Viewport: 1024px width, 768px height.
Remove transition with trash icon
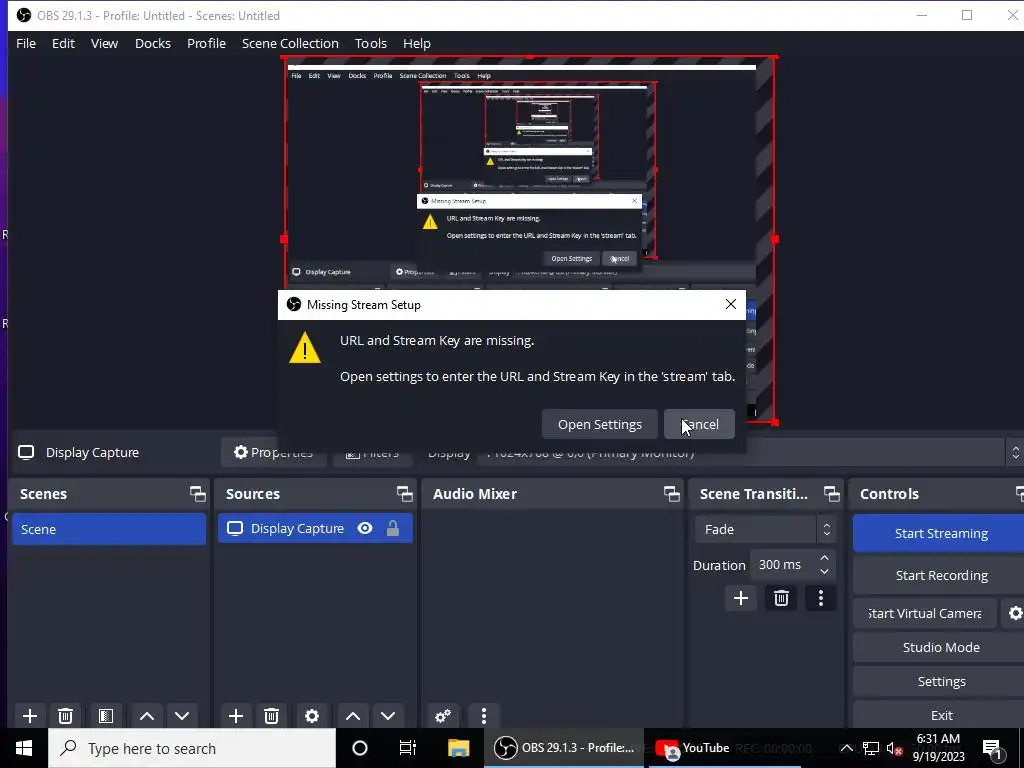coord(781,598)
